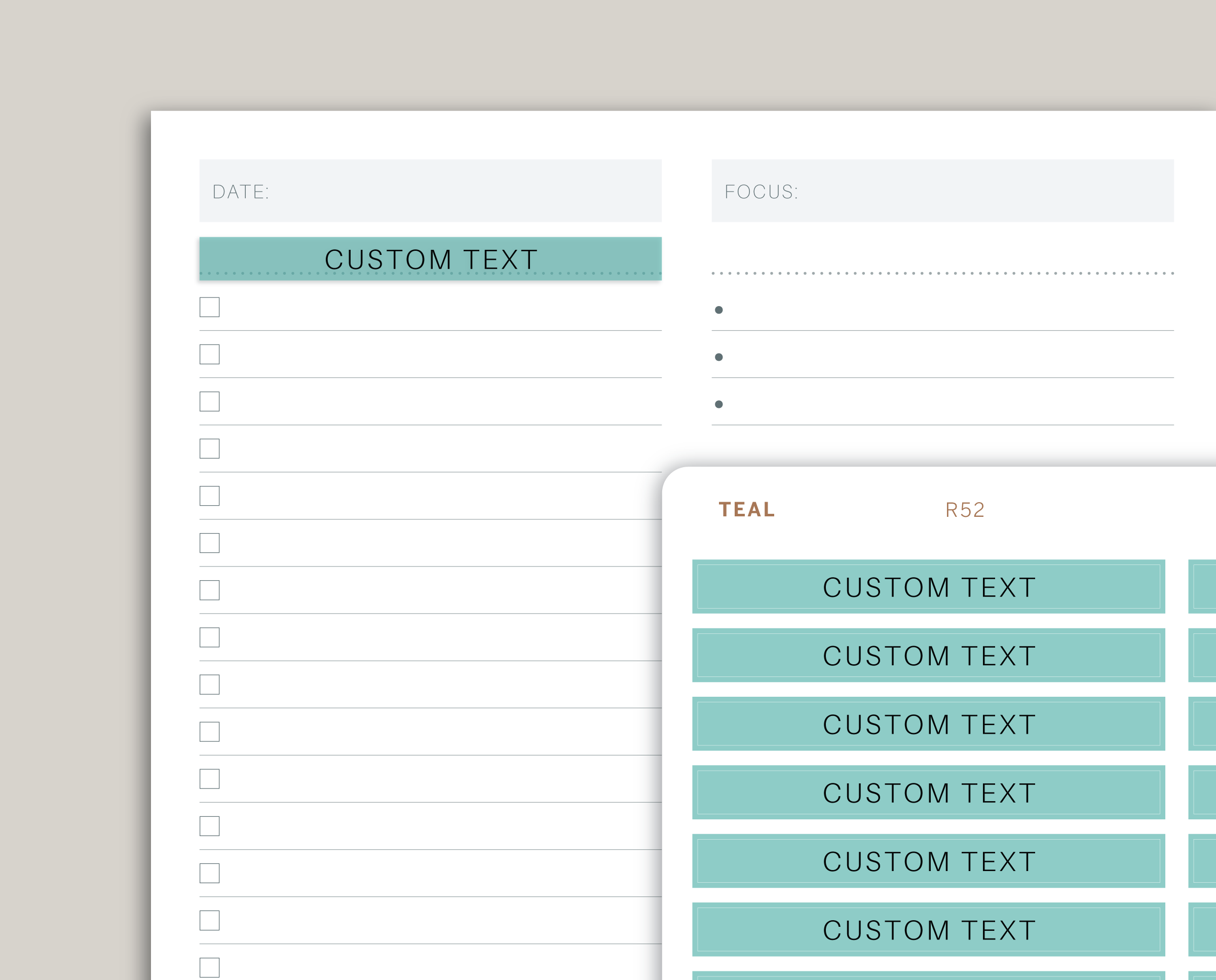Select the fifth CUSTOM TEXT sticker on the sheet

click(x=928, y=861)
